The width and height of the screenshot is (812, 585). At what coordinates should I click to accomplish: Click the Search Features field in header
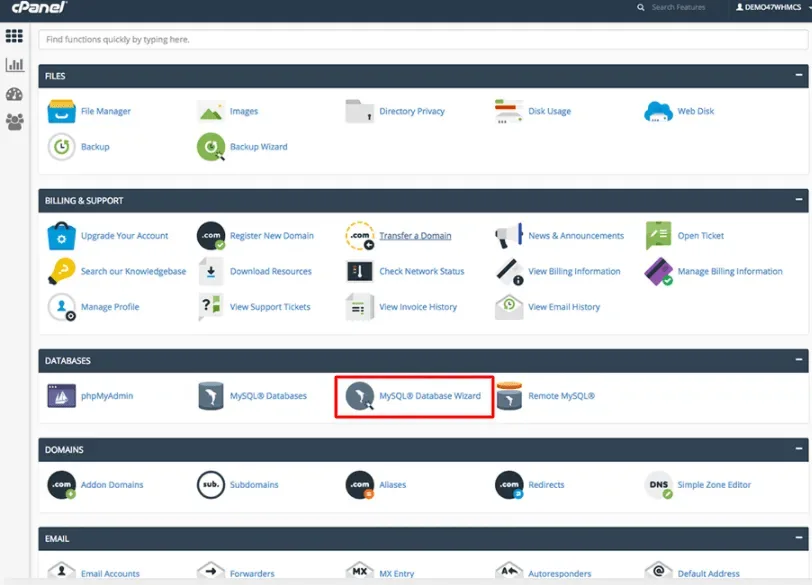(678, 7)
